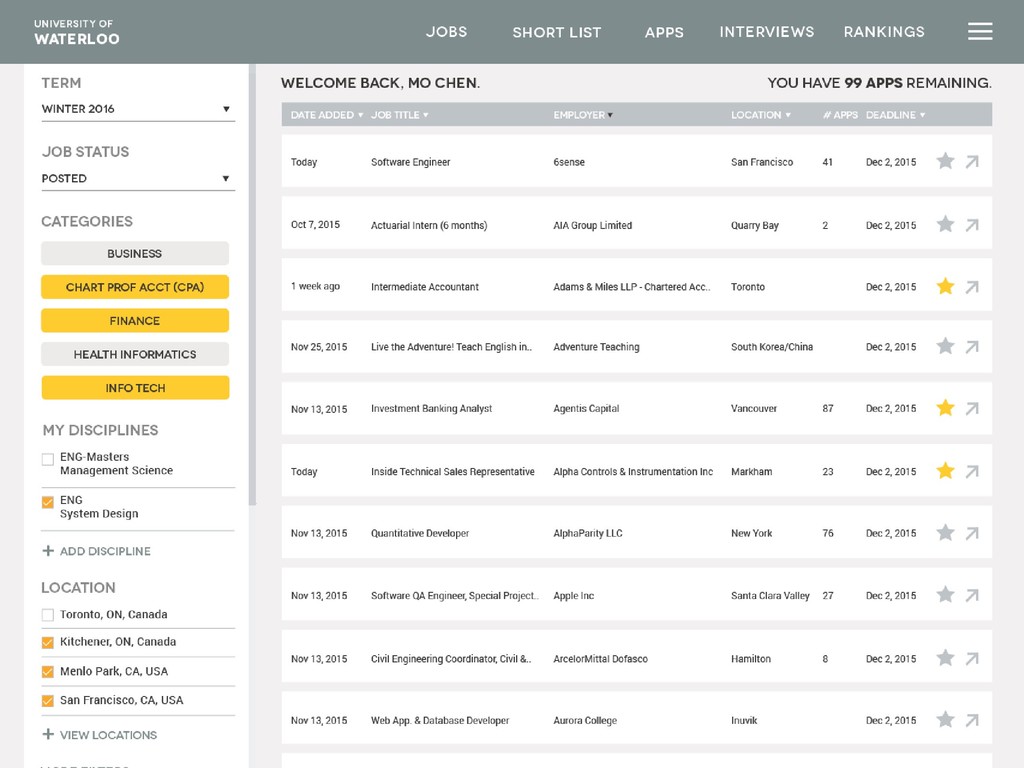This screenshot has height=768, width=1024.
Task: Open ArcelorMittal Dofasco posting arrow
Action: click(x=972, y=658)
